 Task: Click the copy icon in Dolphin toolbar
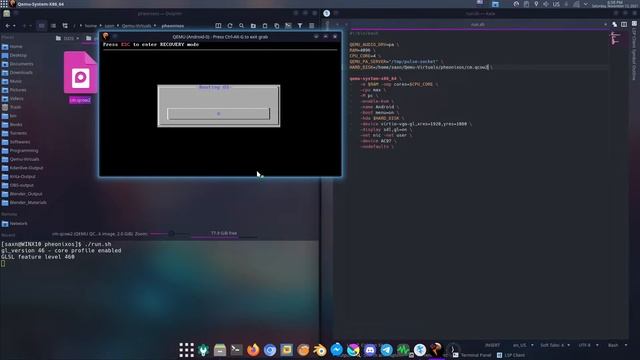coord(277,26)
